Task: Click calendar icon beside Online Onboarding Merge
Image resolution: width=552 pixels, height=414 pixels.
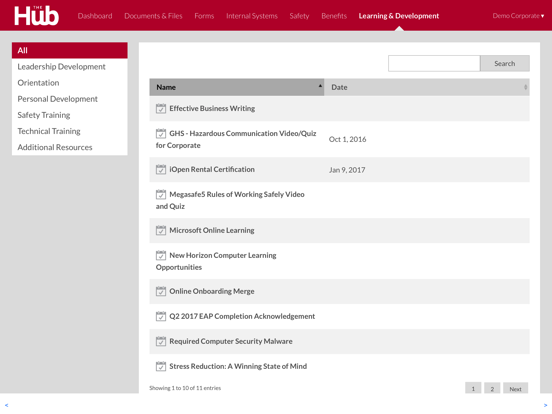Action: (161, 291)
